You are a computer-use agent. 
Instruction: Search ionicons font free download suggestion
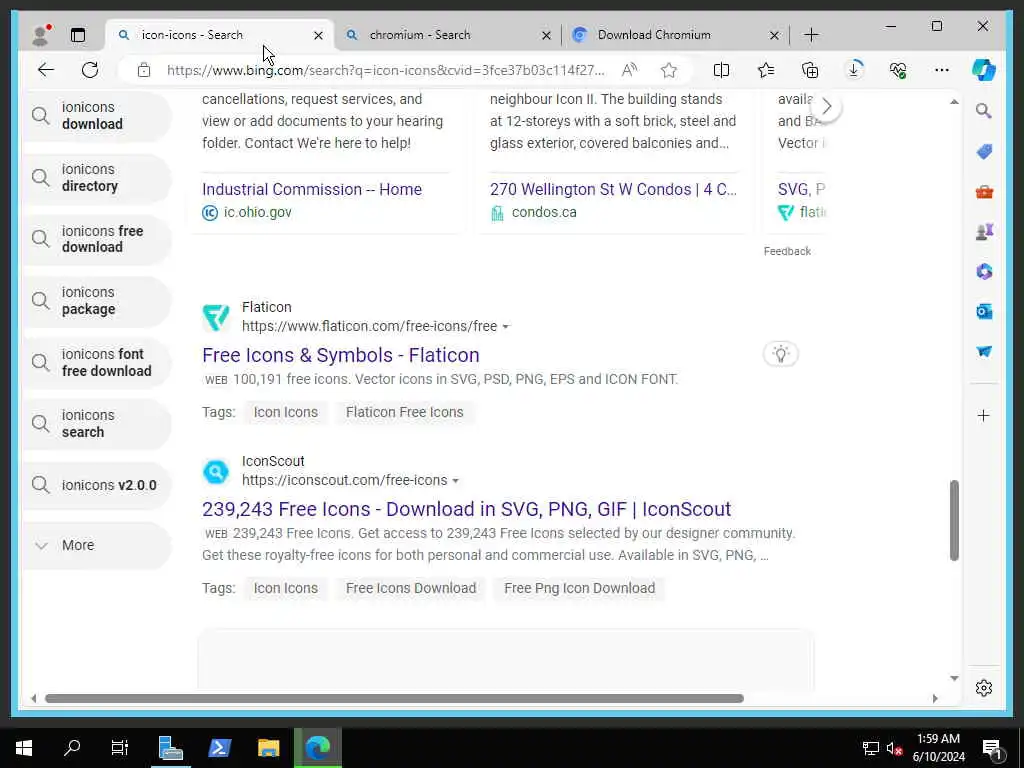(97, 362)
